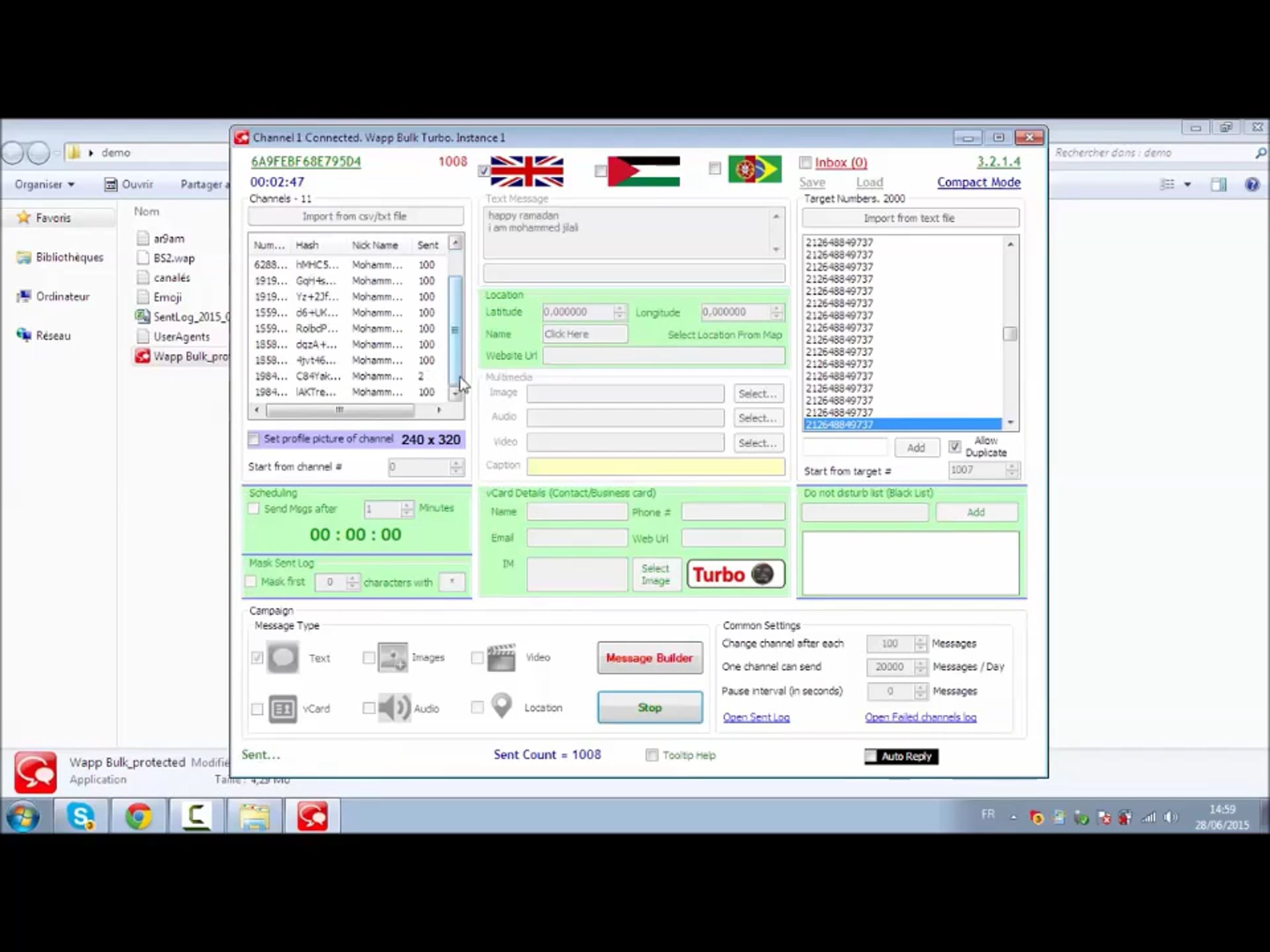Adjust One channel can send spinner
This screenshot has width=1270, height=952.
[920, 667]
